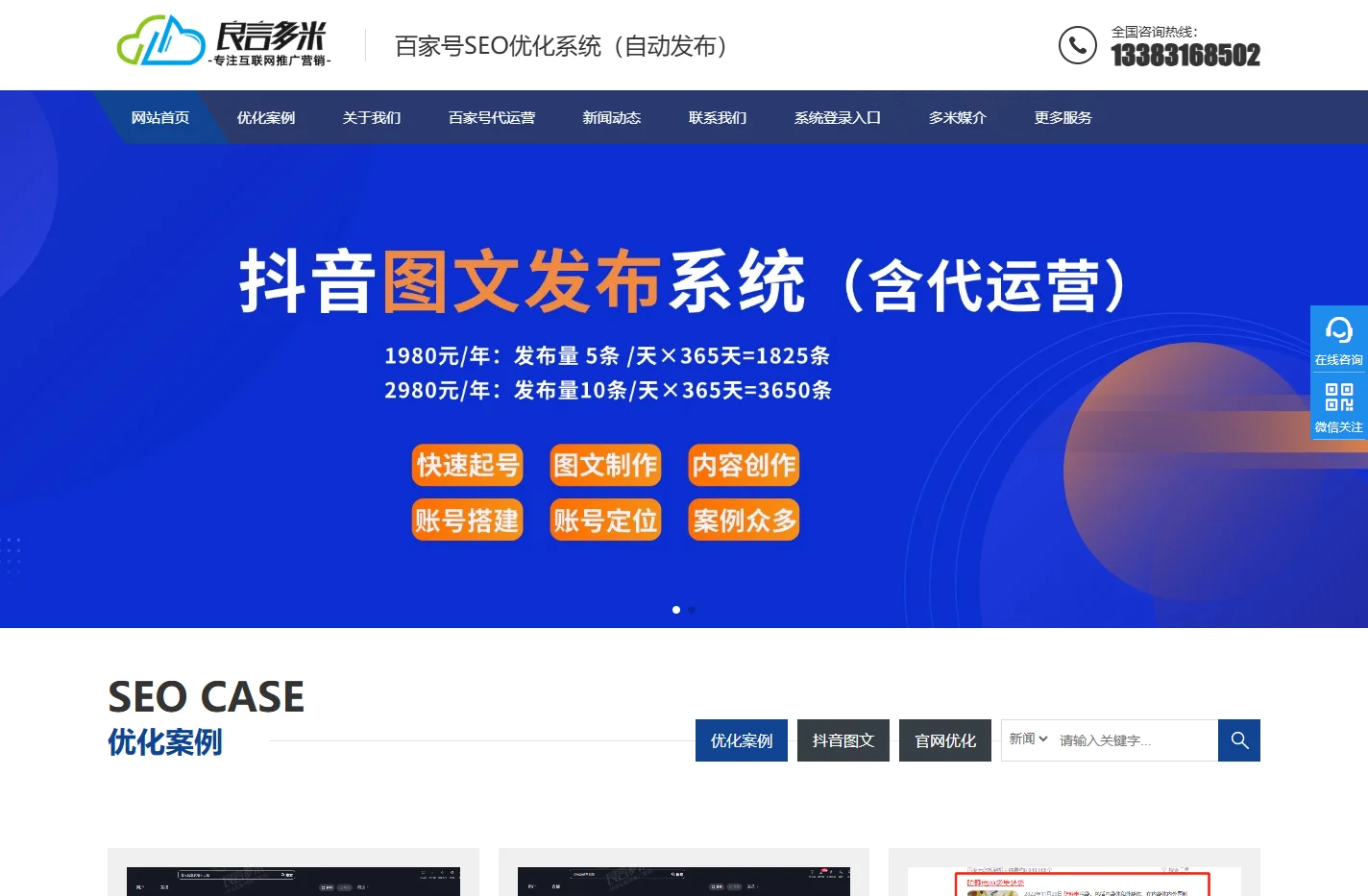Screen dimensions: 1368x896
Task: Expand the 新闻 search type dropdown
Action: pyautogui.click(x=1028, y=739)
